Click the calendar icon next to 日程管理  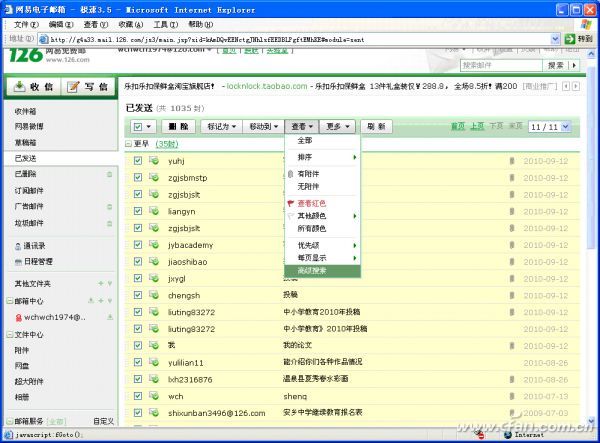click(18, 262)
